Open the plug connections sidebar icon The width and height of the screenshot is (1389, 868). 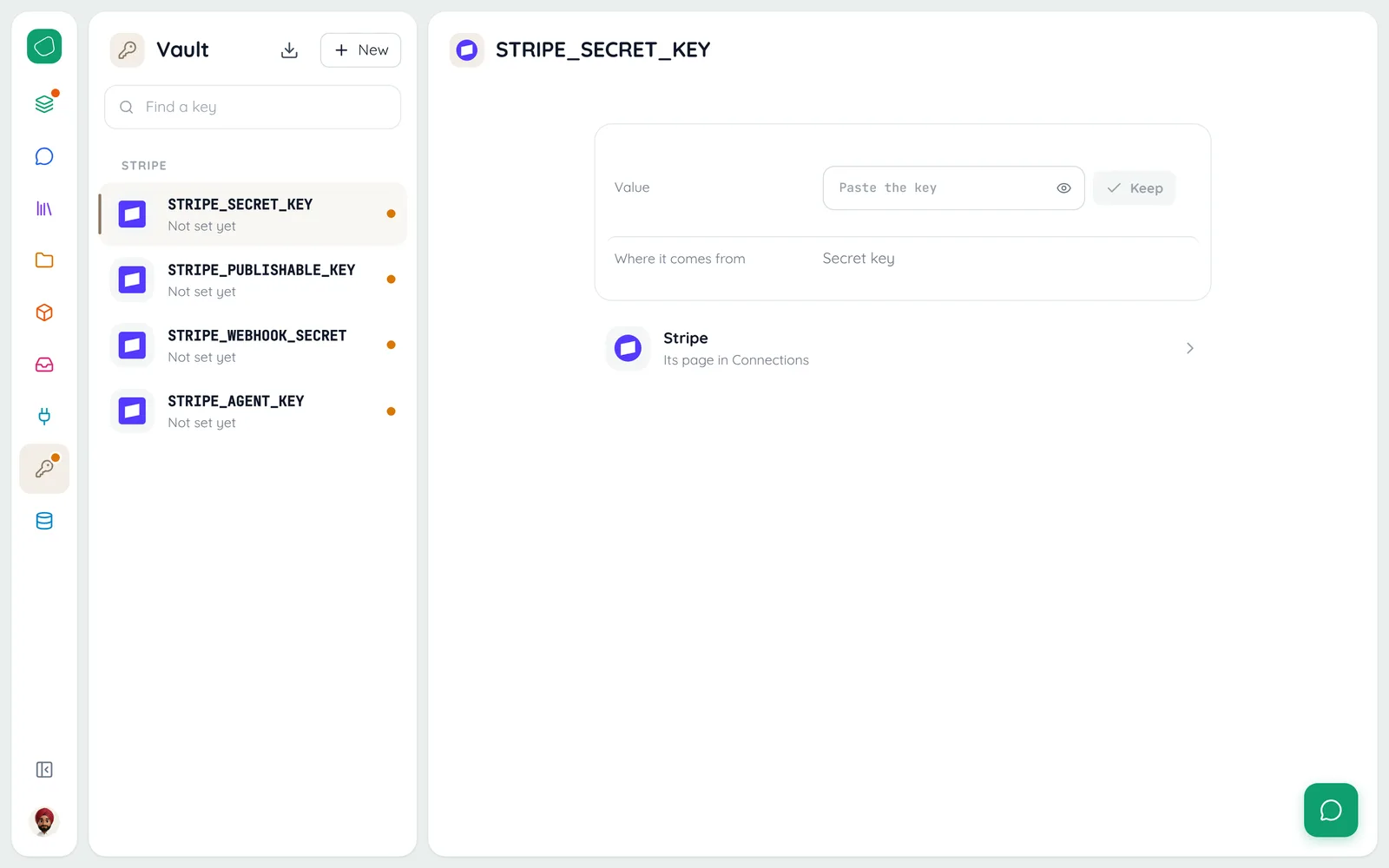click(x=44, y=417)
